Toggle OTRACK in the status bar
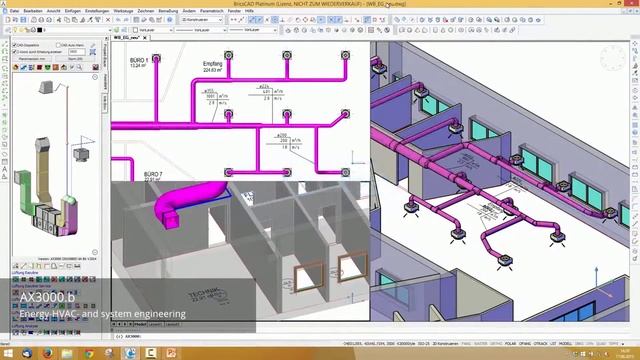This screenshot has width=640, height=360. [x=540, y=344]
